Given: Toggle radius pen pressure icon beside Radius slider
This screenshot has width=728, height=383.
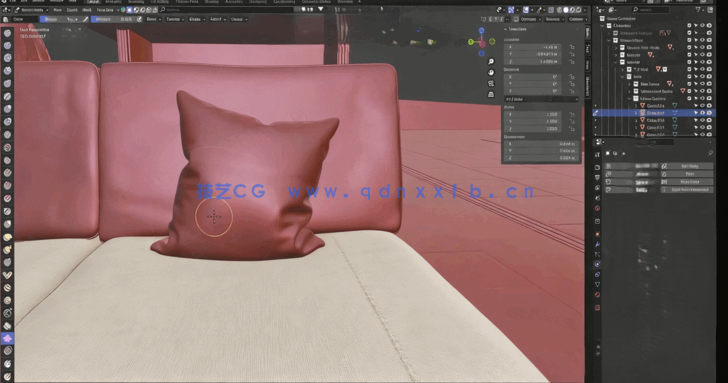Looking at the screenshot, I should click(85, 19).
